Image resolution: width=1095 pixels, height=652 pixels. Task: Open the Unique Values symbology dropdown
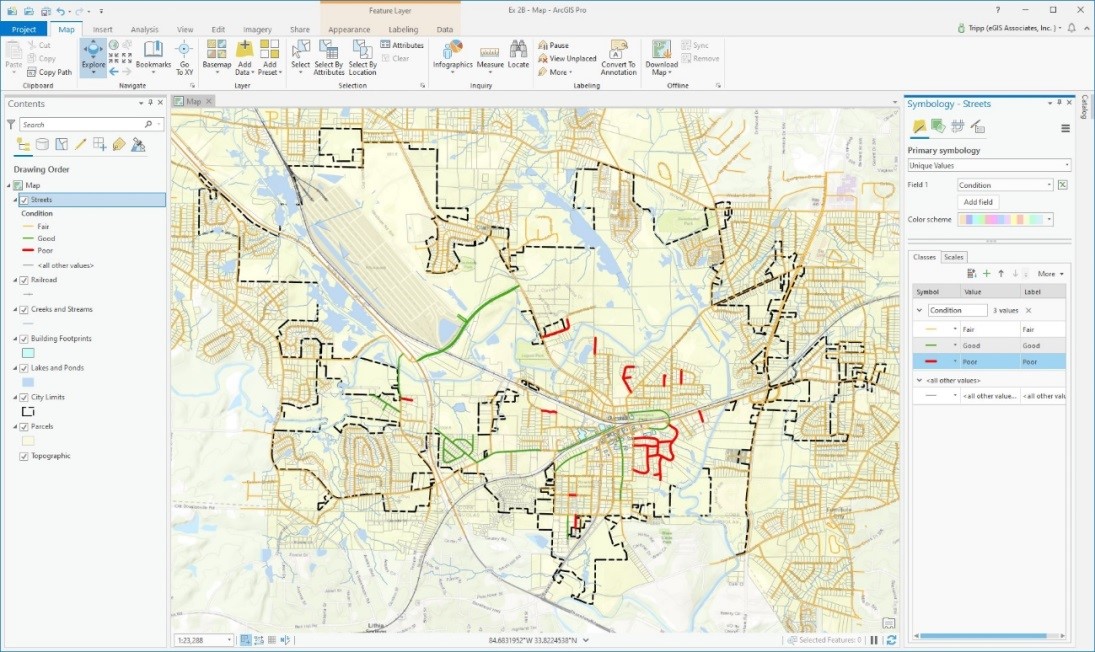point(988,165)
